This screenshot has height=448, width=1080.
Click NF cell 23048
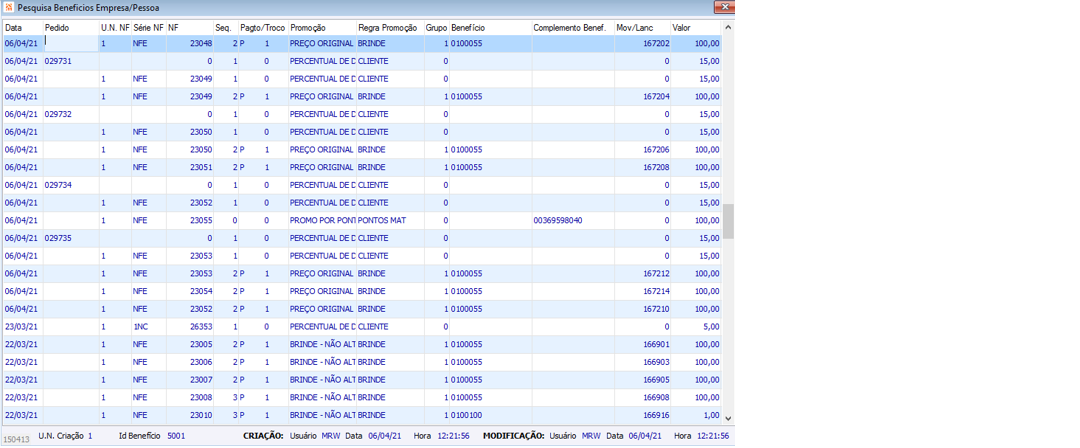point(190,43)
